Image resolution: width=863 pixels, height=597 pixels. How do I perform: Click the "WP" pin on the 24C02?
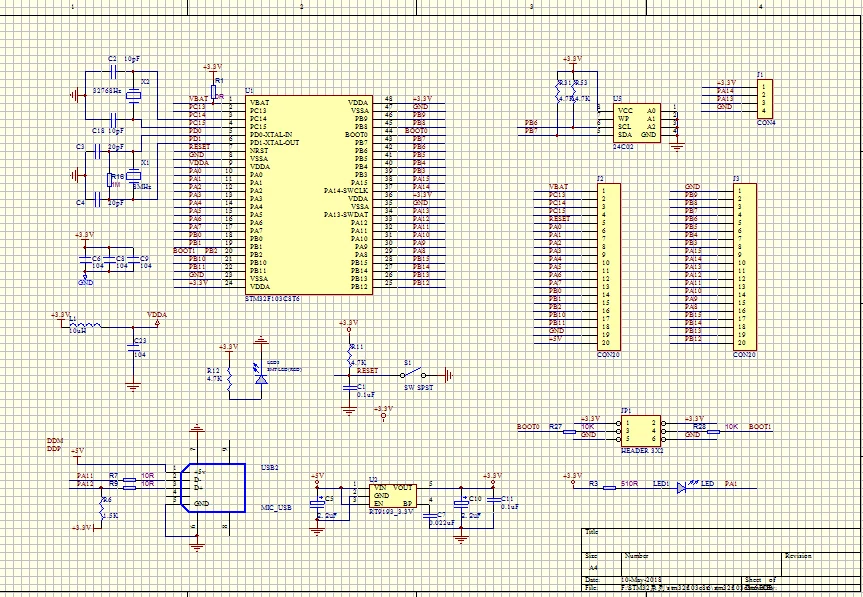(624, 118)
